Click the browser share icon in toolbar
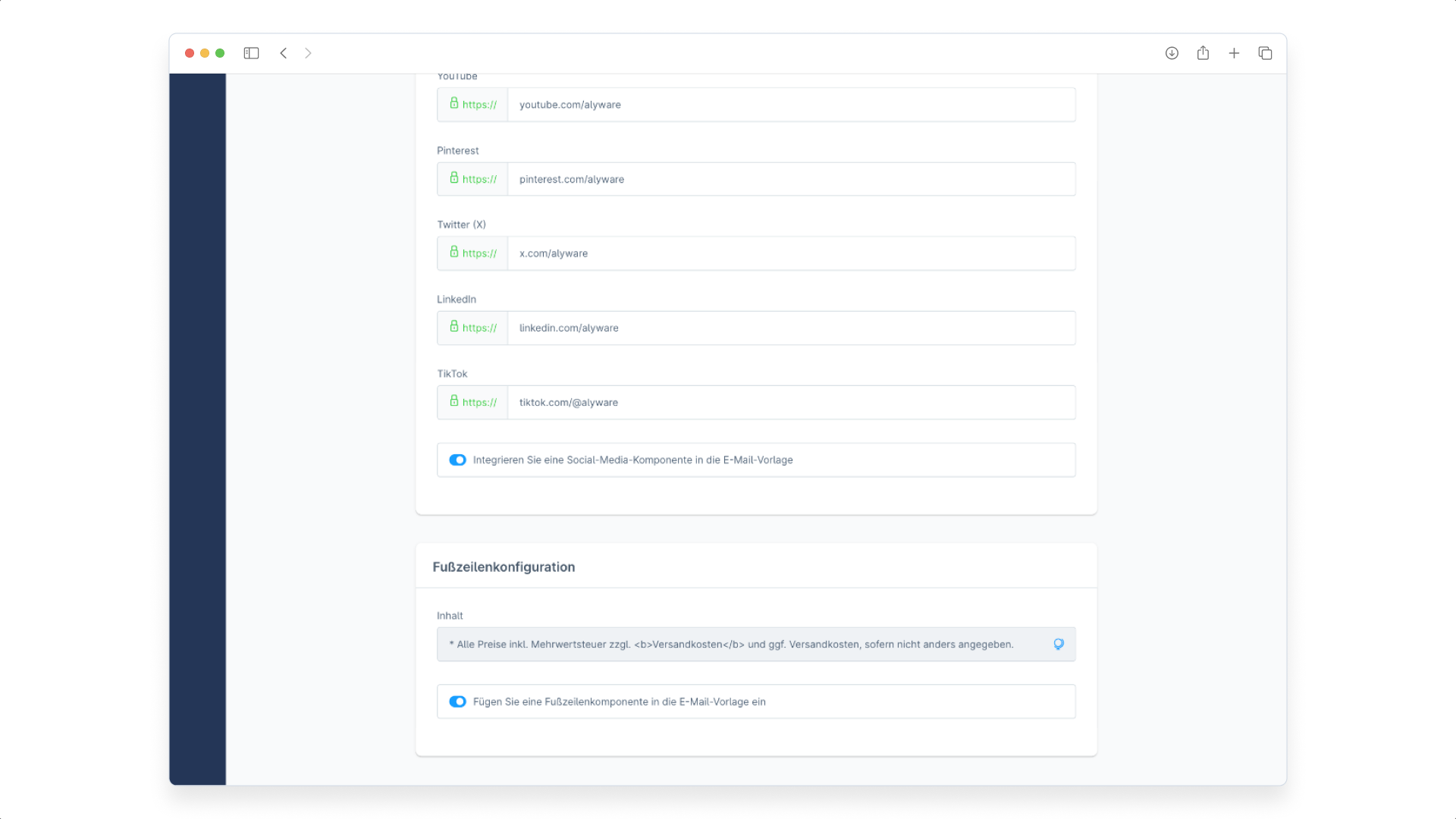The width and height of the screenshot is (1456, 819). [x=1203, y=52]
